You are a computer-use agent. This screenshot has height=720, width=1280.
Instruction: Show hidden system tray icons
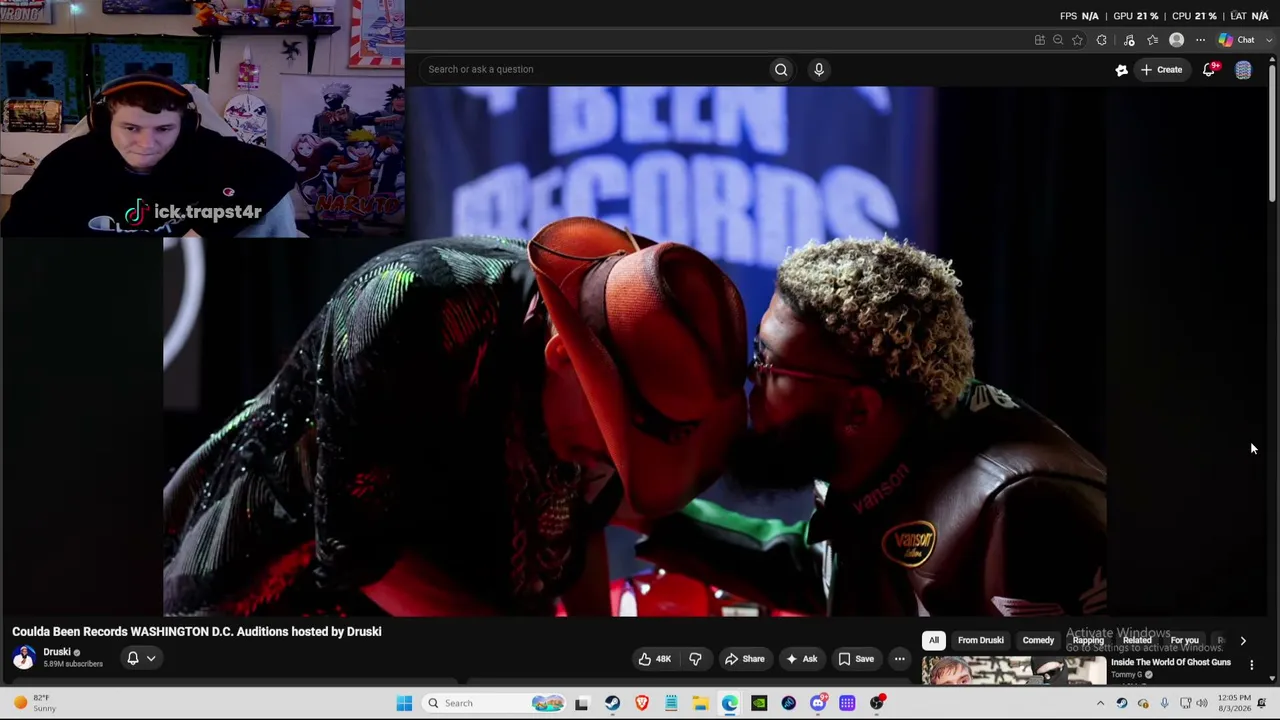pyautogui.click(x=1100, y=703)
